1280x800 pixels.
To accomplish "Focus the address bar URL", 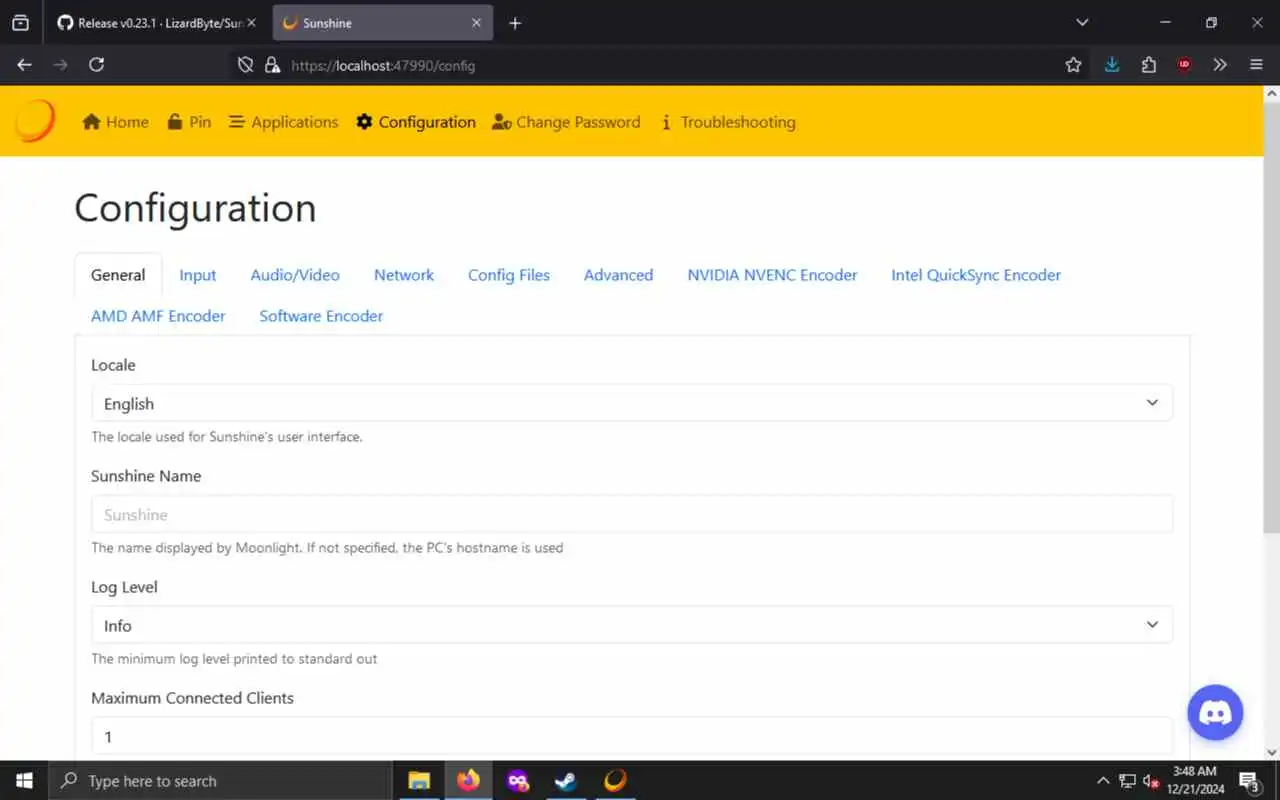I will point(382,65).
